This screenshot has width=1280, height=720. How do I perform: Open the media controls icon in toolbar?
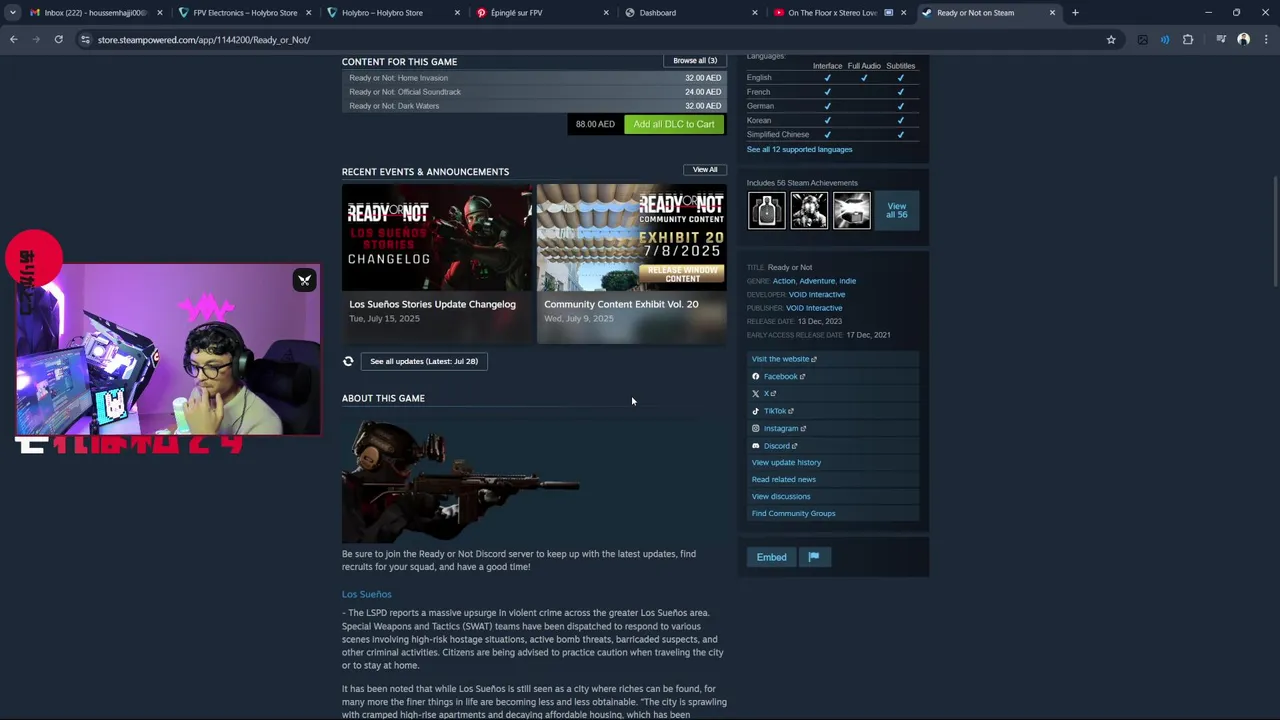pyautogui.click(x=1221, y=40)
